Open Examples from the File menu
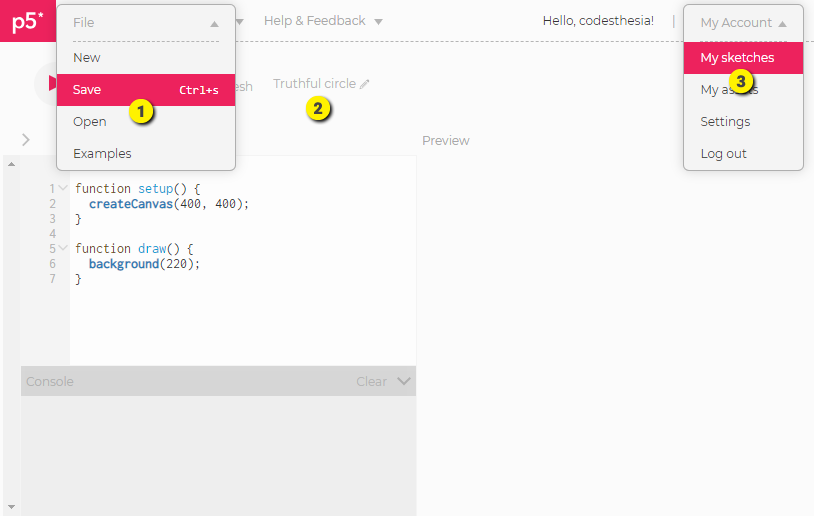The width and height of the screenshot is (814, 516). tap(102, 154)
